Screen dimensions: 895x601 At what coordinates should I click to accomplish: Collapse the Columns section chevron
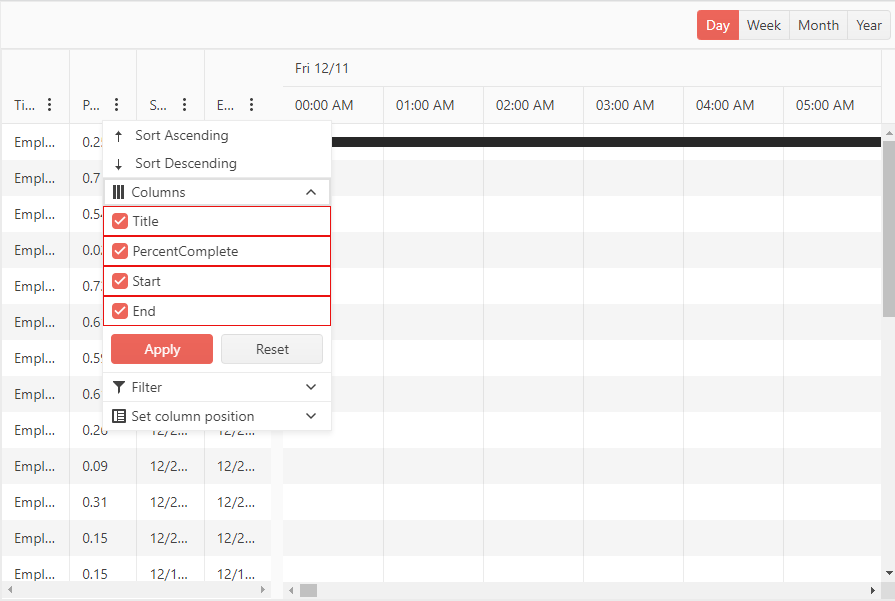312,191
